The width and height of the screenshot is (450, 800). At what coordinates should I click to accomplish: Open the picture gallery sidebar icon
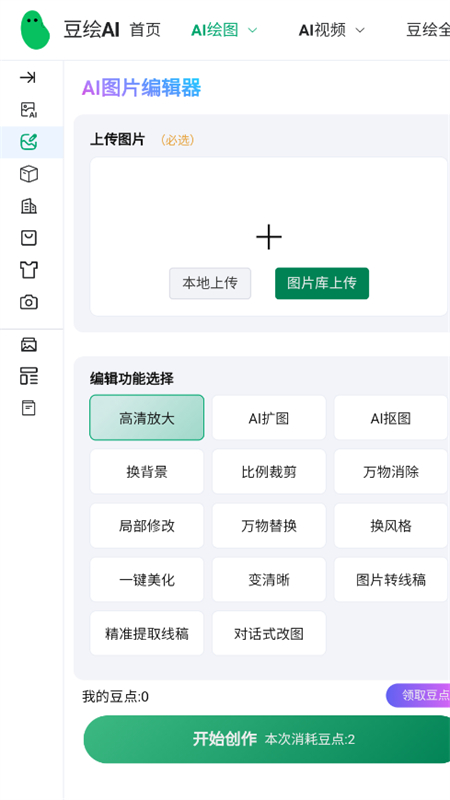[29, 345]
